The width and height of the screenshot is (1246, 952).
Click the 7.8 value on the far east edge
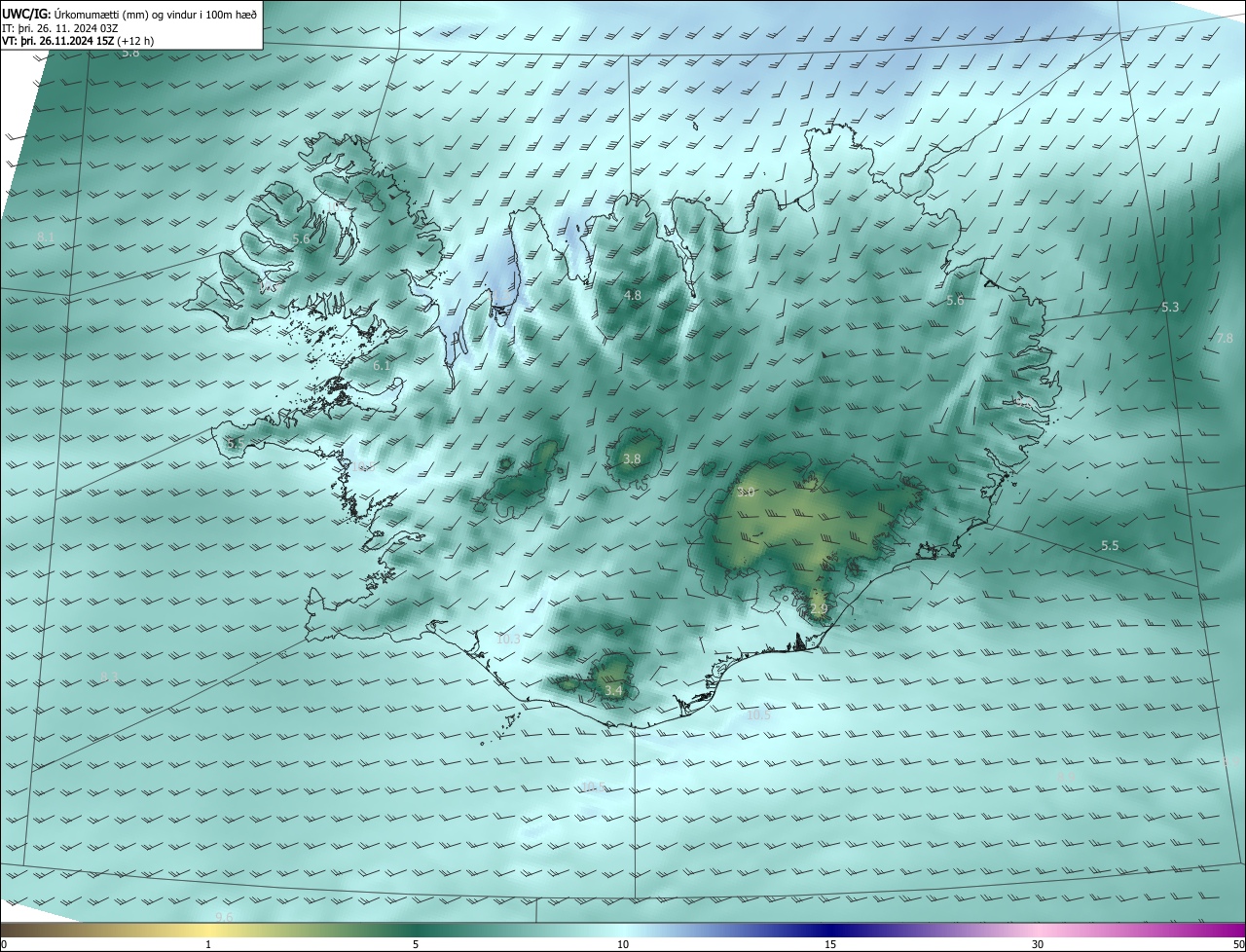point(1225,338)
